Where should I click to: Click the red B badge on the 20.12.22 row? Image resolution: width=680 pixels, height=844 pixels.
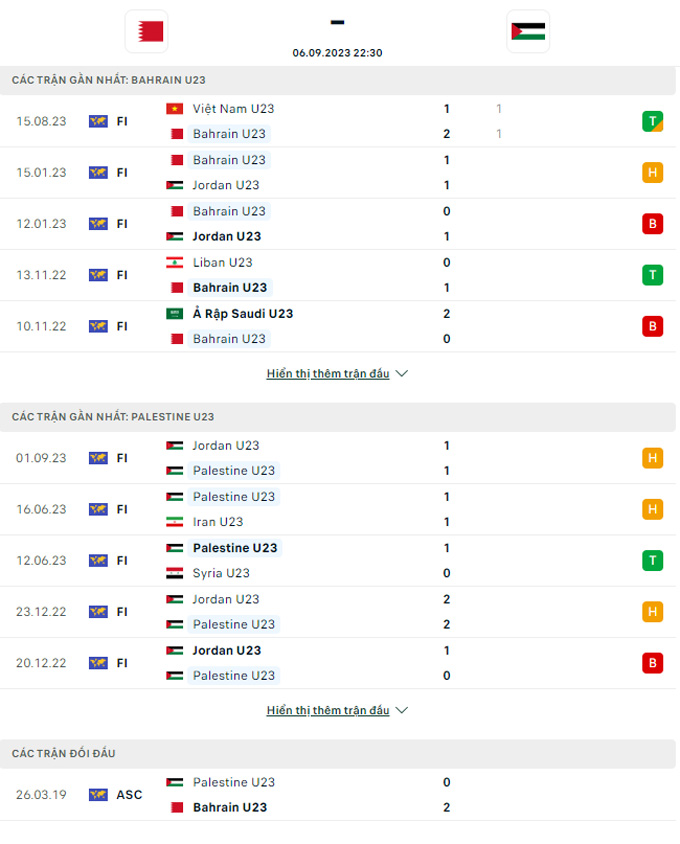652,662
